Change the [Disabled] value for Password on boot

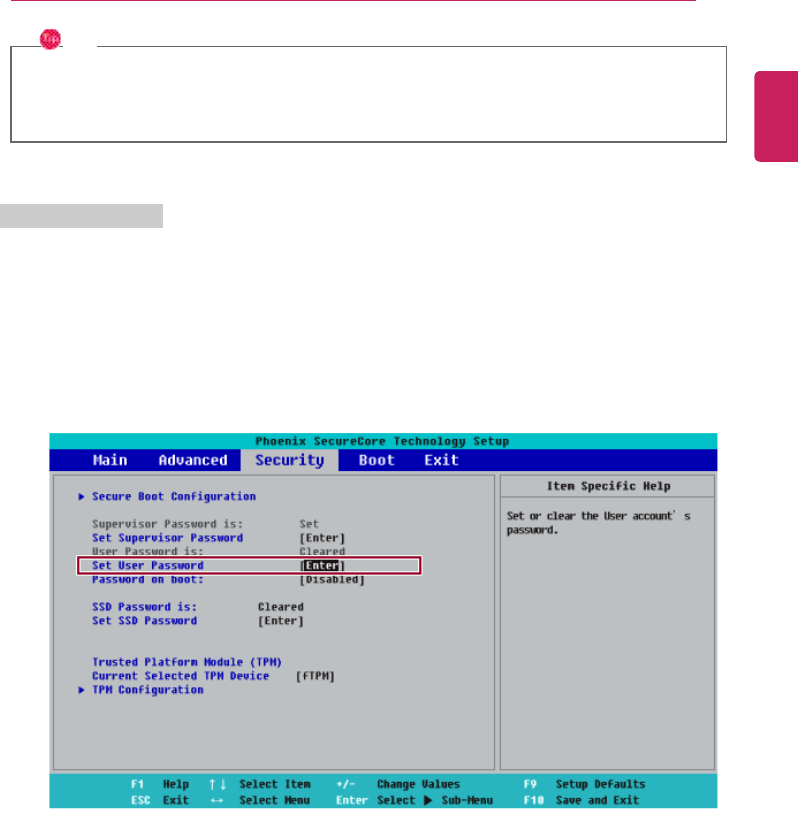332,579
